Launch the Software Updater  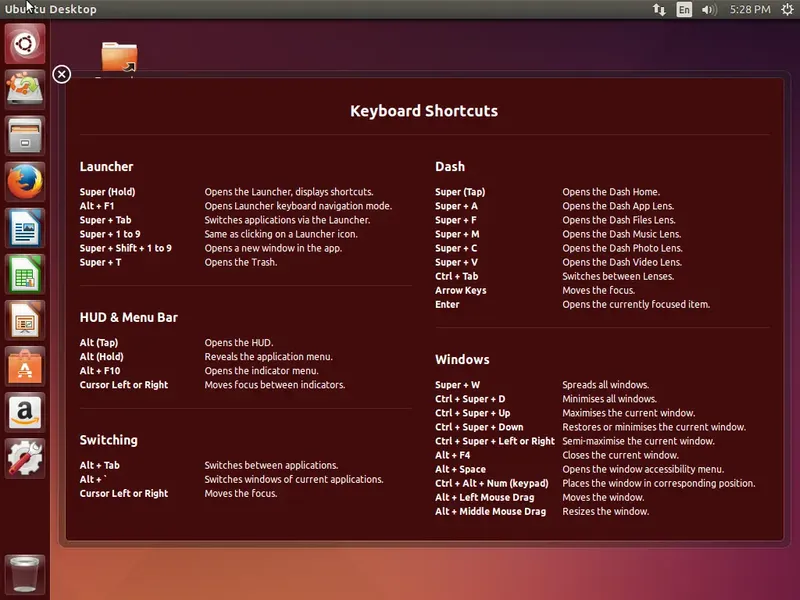point(25,90)
